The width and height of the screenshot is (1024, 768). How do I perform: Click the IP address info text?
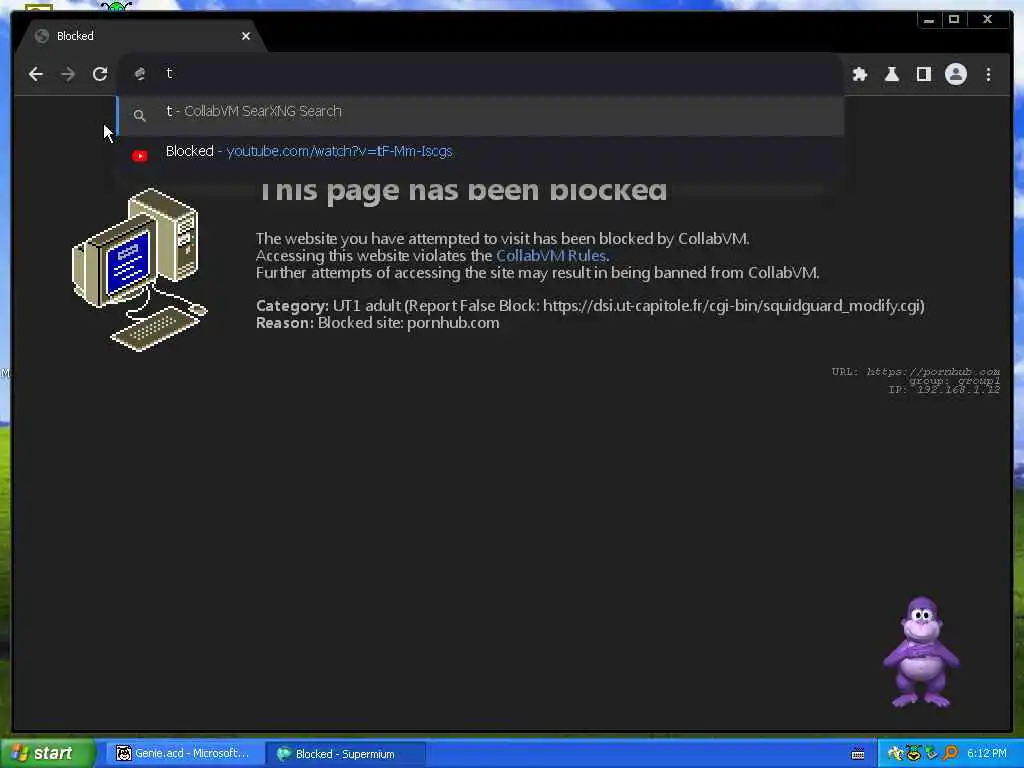[x=944, y=390]
